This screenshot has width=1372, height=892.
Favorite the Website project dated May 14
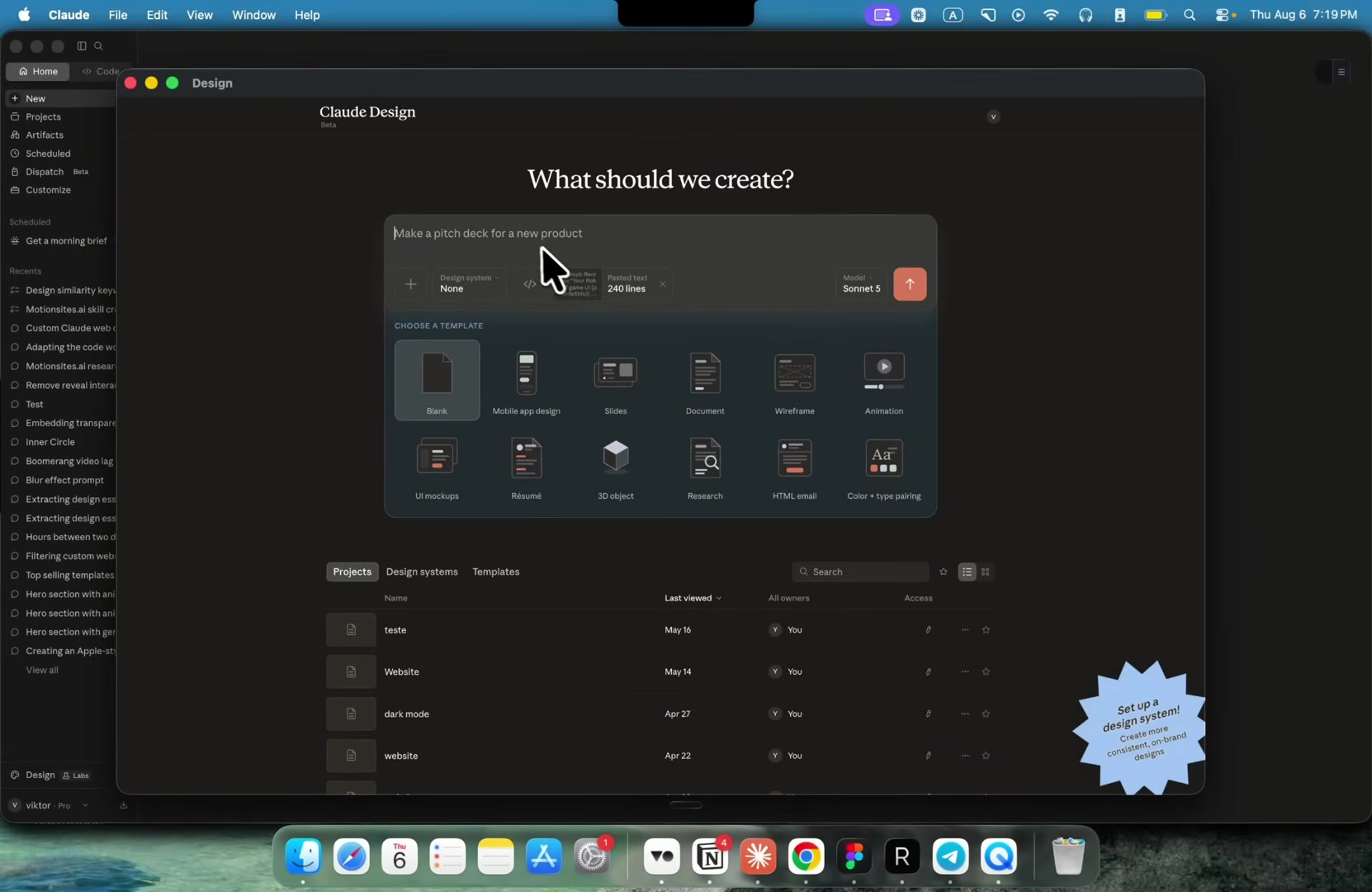click(x=986, y=671)
